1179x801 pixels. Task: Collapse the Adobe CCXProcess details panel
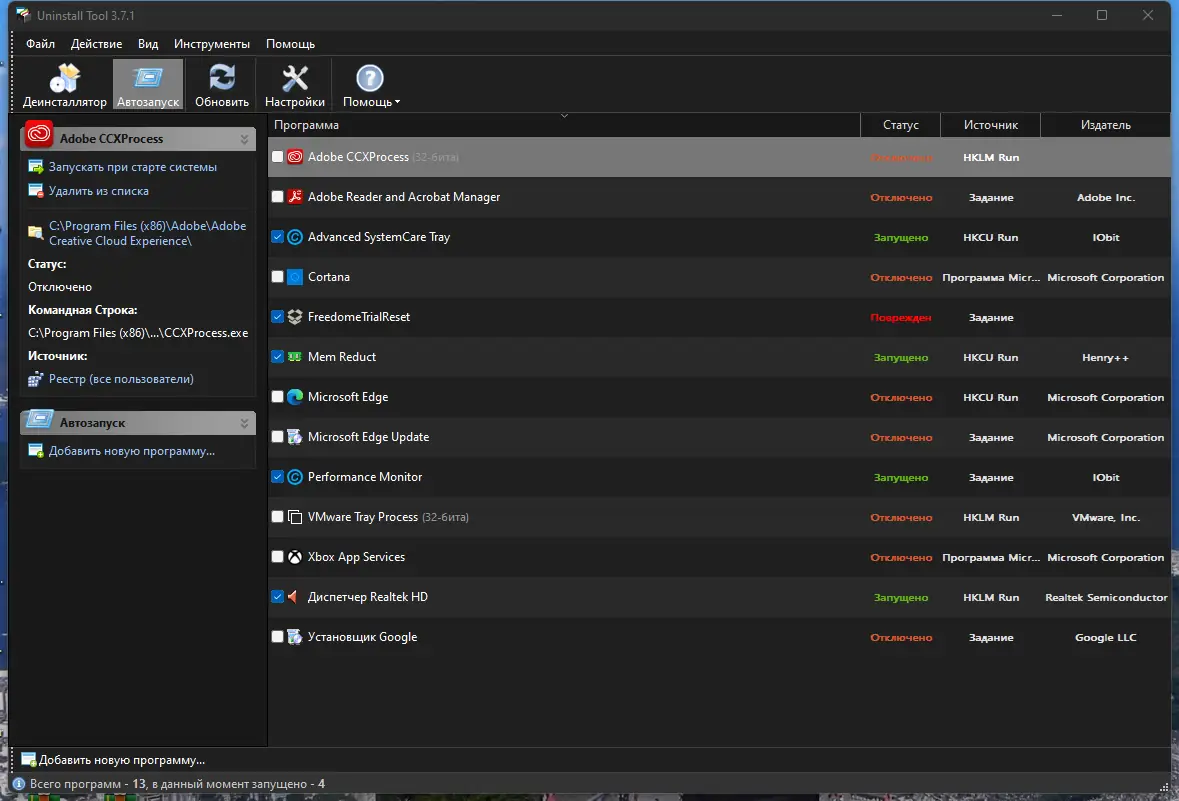point(244,139)
